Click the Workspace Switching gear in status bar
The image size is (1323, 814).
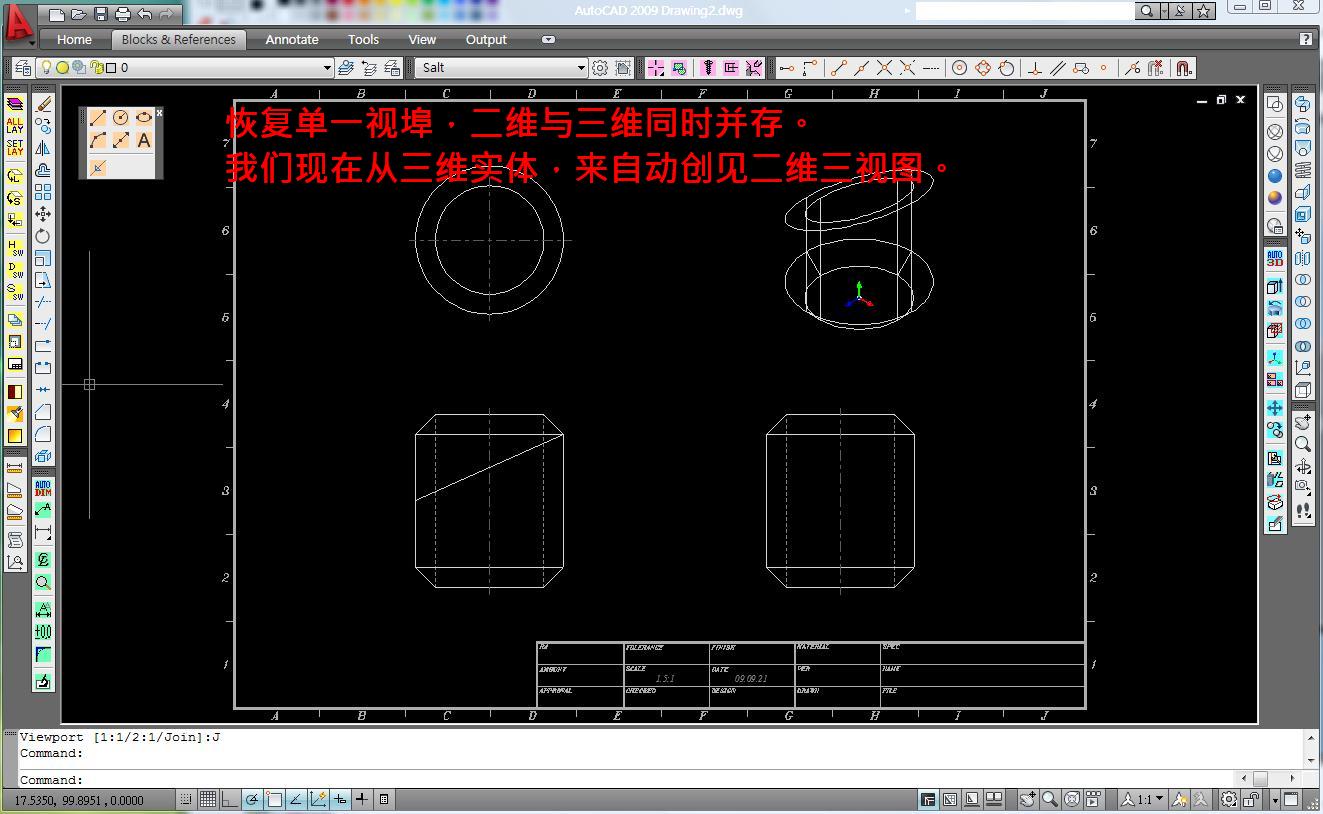(x=1228, y=799)
